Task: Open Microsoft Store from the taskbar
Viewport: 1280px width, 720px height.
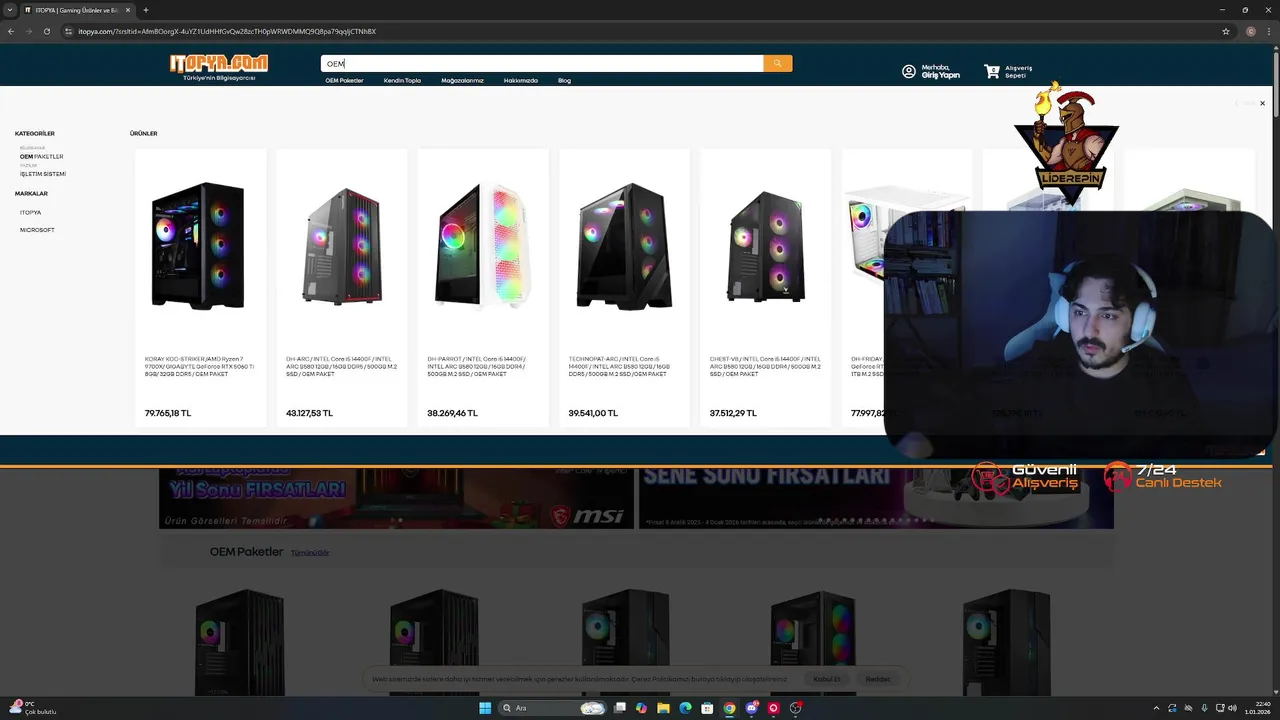Action: pyautogui.click(x=707, y=708)
